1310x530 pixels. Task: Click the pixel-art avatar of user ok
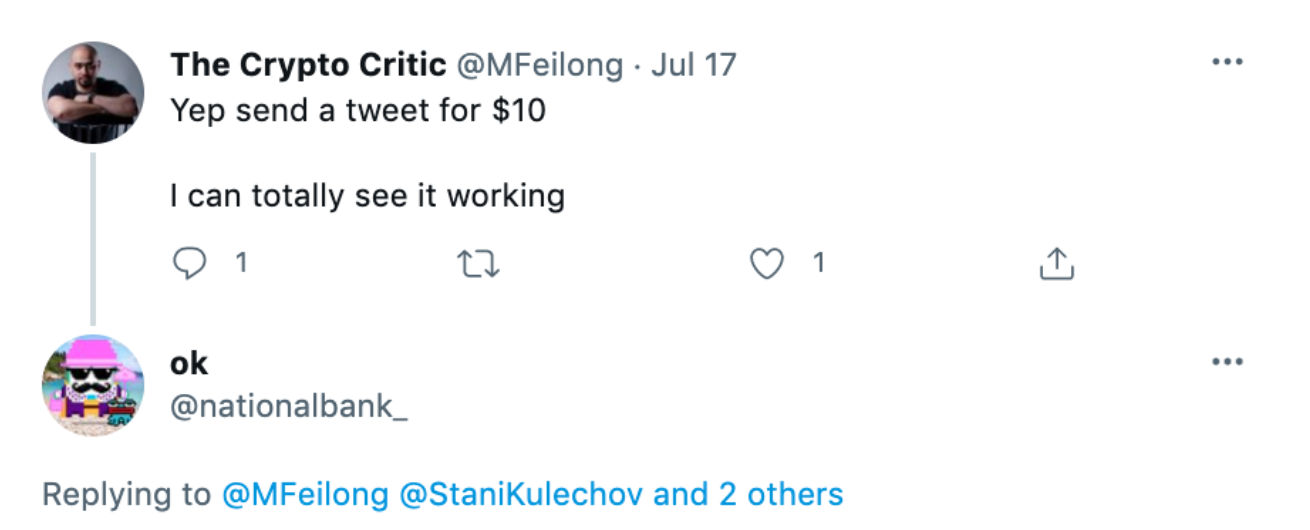[93, 386]
